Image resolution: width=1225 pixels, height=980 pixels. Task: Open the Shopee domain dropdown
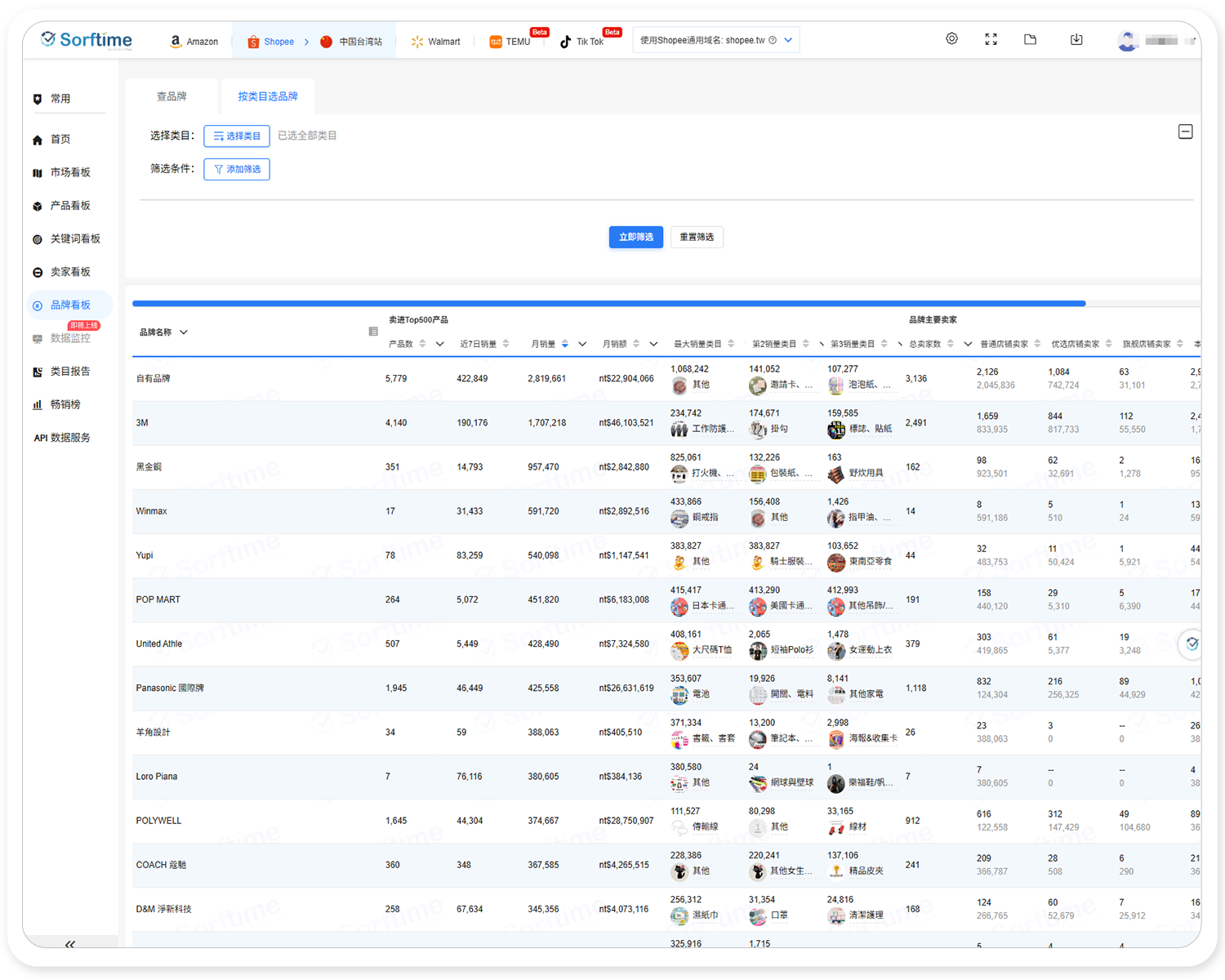pos(788,40)
